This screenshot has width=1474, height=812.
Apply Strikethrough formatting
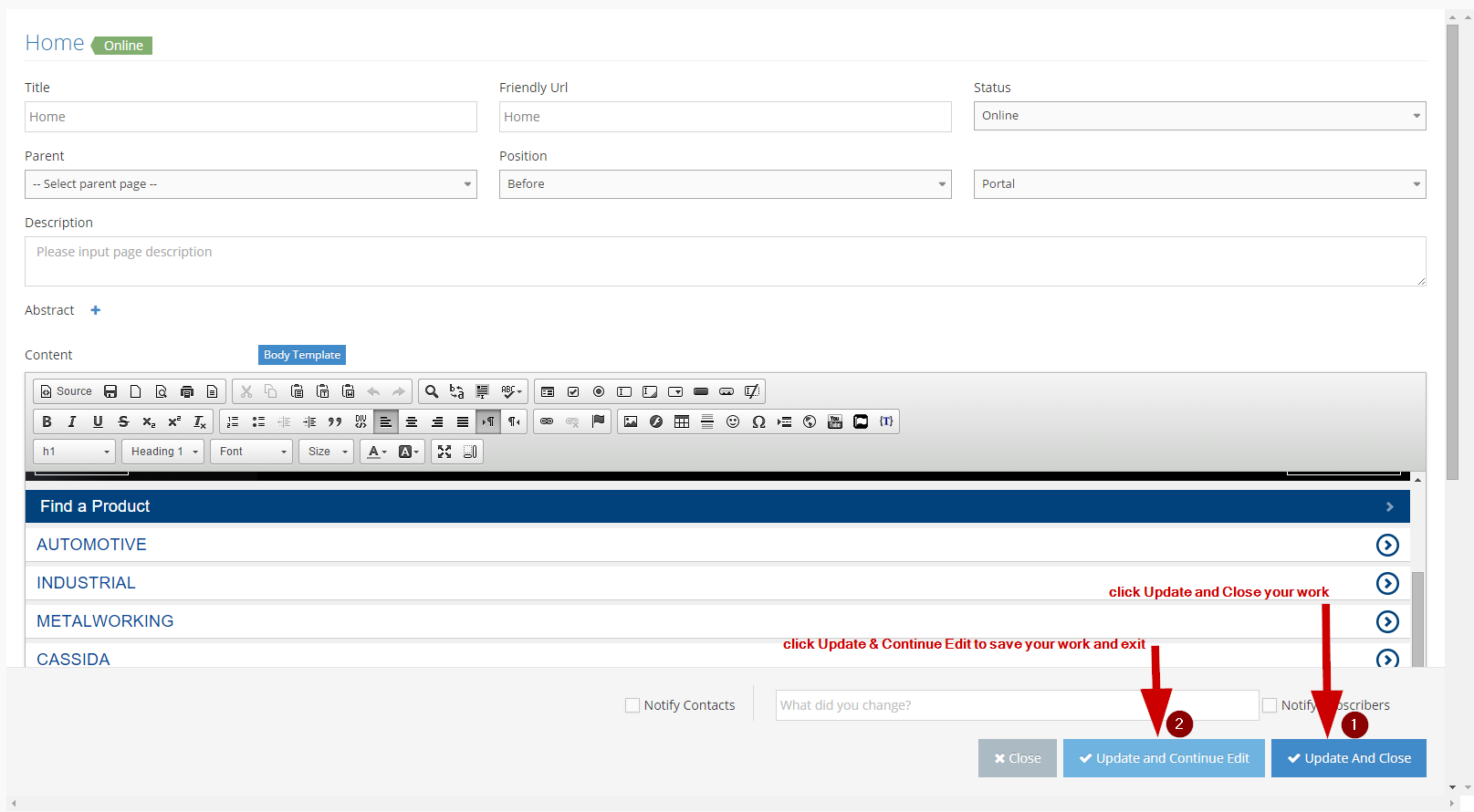point(123,422)
